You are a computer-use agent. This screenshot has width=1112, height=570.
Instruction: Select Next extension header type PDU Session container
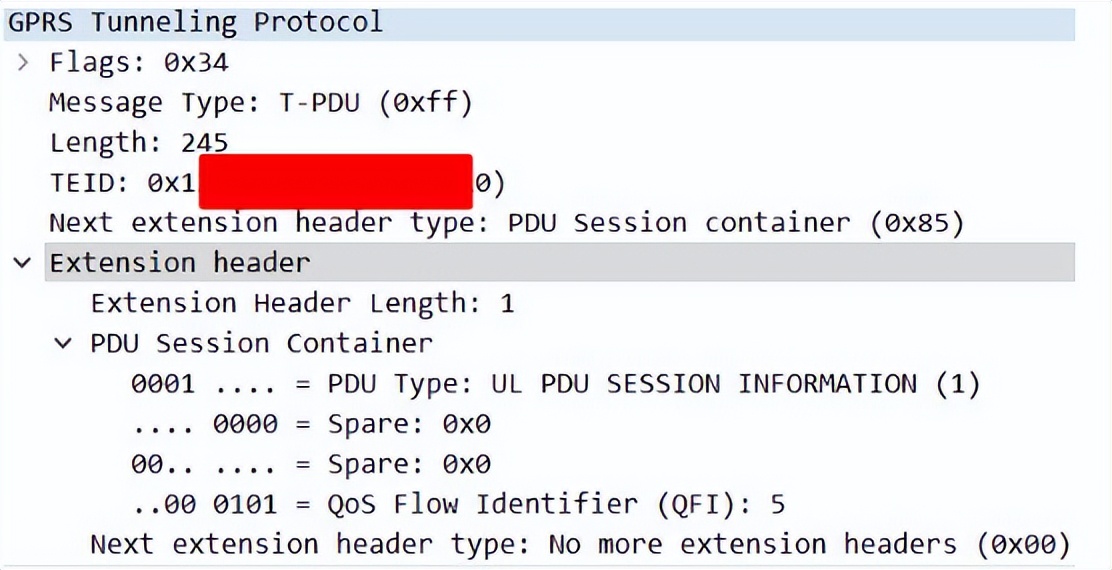coord(507,223)
